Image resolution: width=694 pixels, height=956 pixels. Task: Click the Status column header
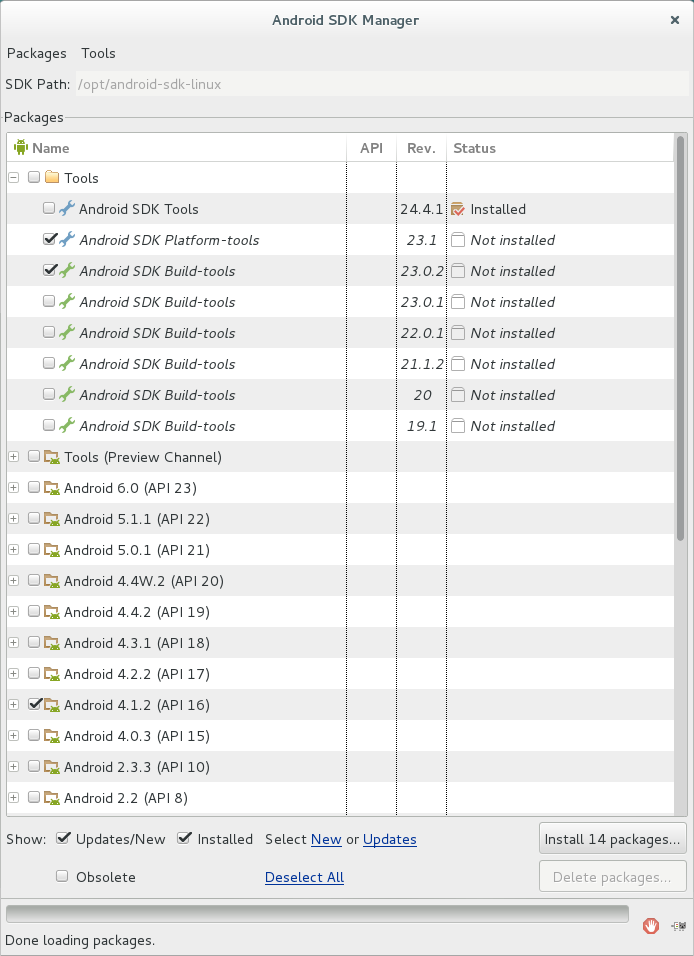pyautogui.click(x=560, y=148)
